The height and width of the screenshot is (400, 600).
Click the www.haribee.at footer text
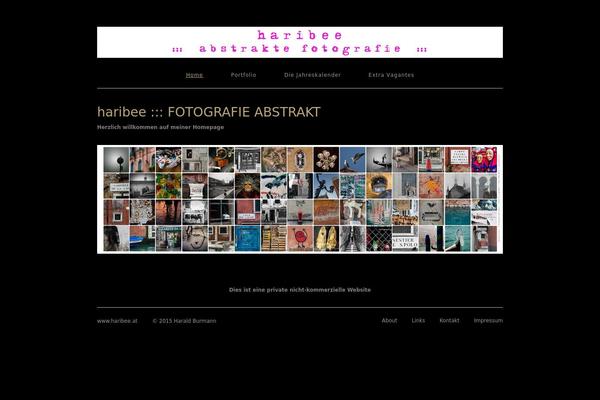117,321
